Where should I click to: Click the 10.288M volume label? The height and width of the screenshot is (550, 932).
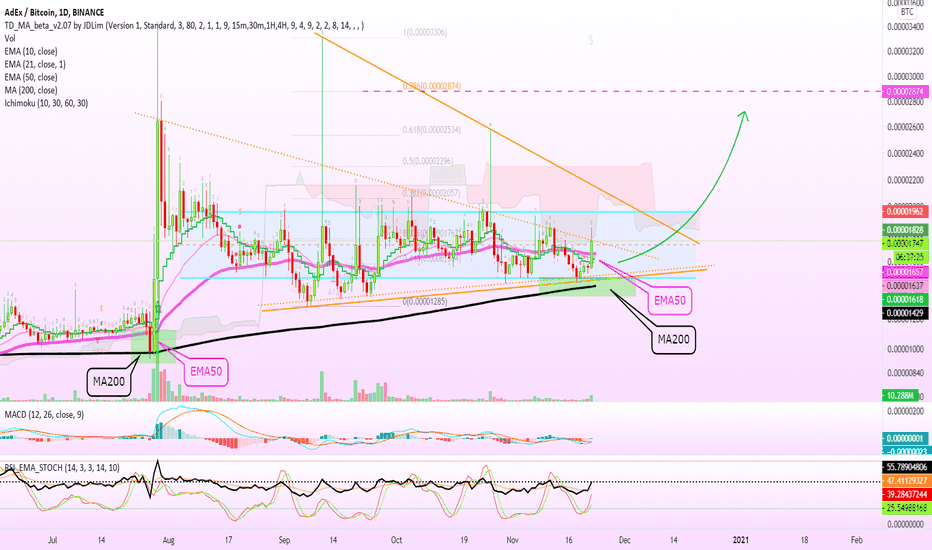tap(902, 395)
